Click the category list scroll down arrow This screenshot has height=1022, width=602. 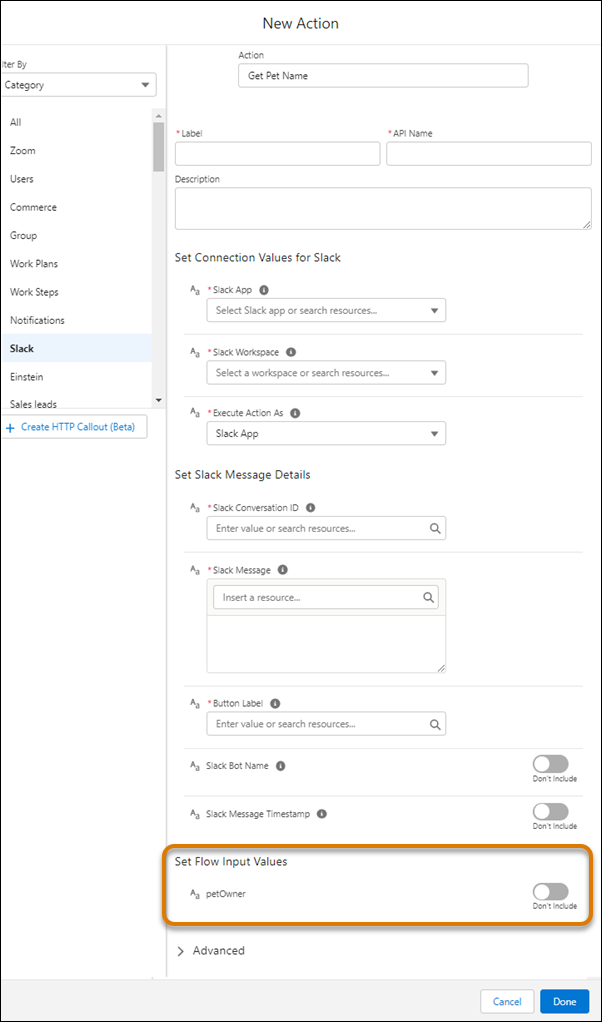158,399
